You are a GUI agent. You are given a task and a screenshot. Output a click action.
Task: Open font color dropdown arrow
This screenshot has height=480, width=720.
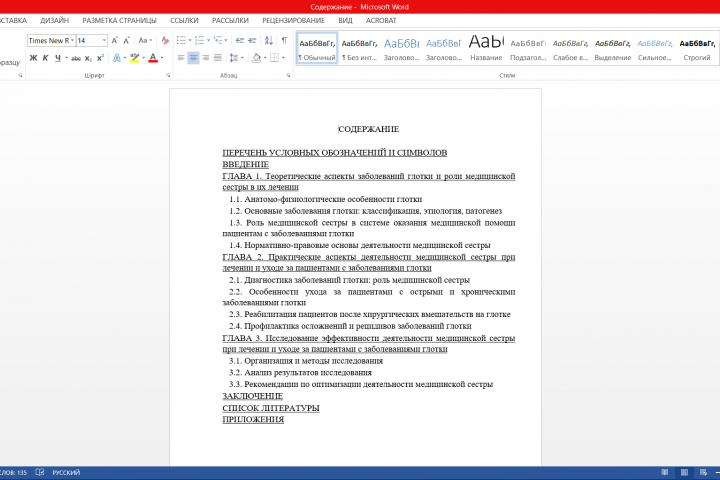162,58
